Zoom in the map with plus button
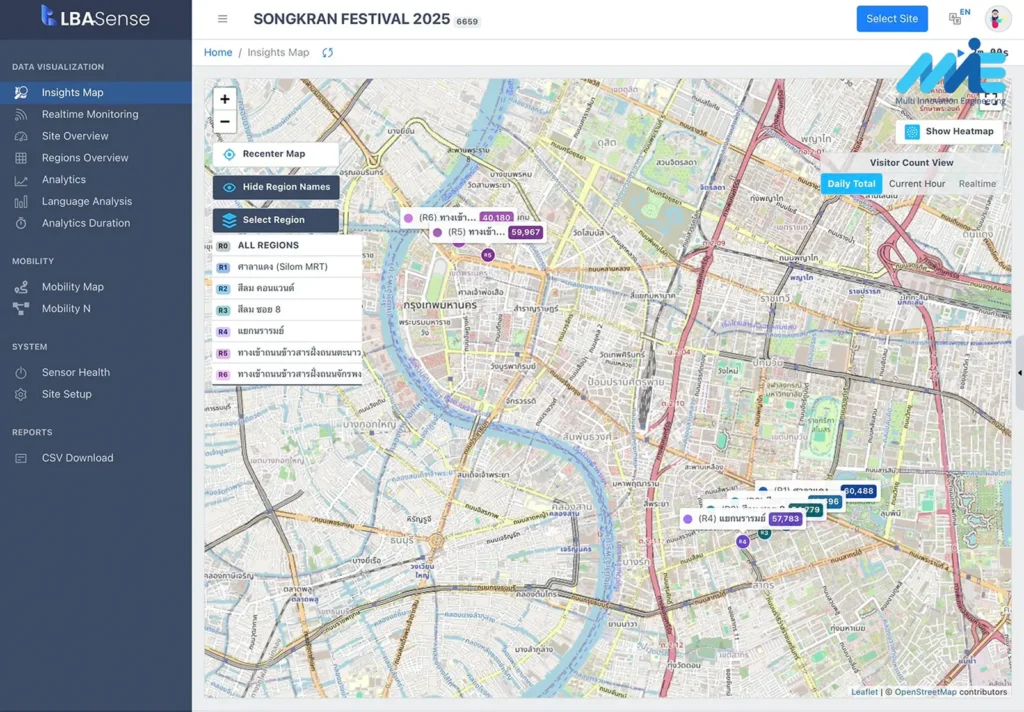The width and height of the screenshot is (1024, 712). click(x=225, y=99)
